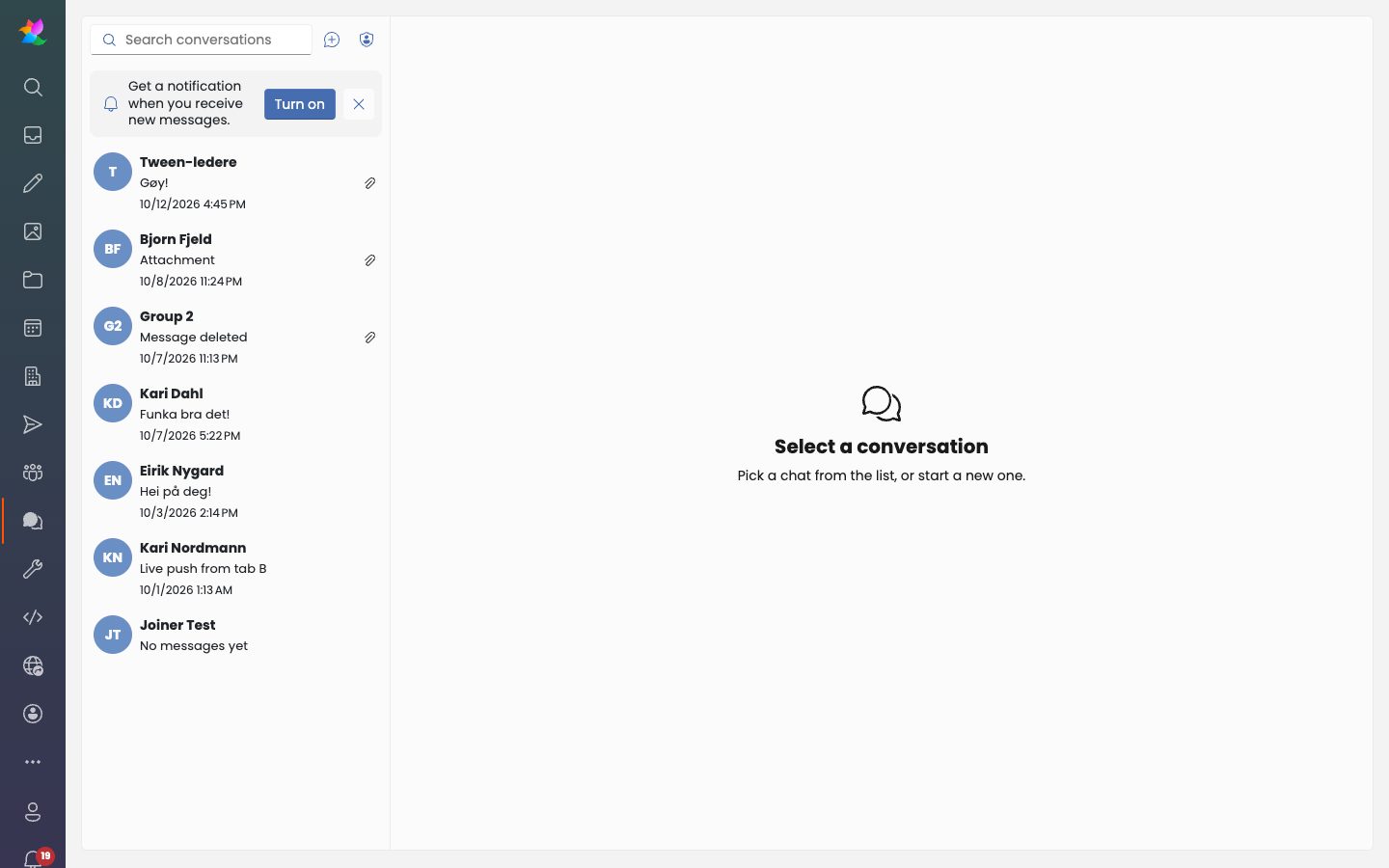
Task: Open the code brackets sidebar icon
Action: click(x=33, y=617)
